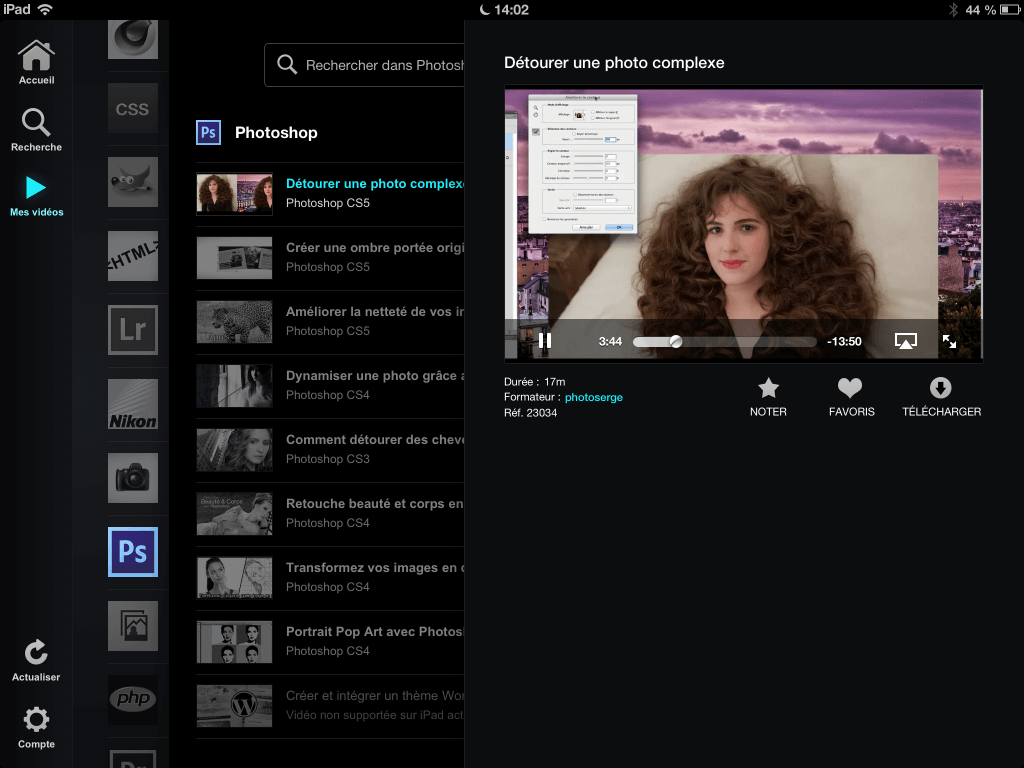The image size is (1024, 768).
Task: Magnifying glass search icon in sidebar
Action: click(x=35, y=124)
